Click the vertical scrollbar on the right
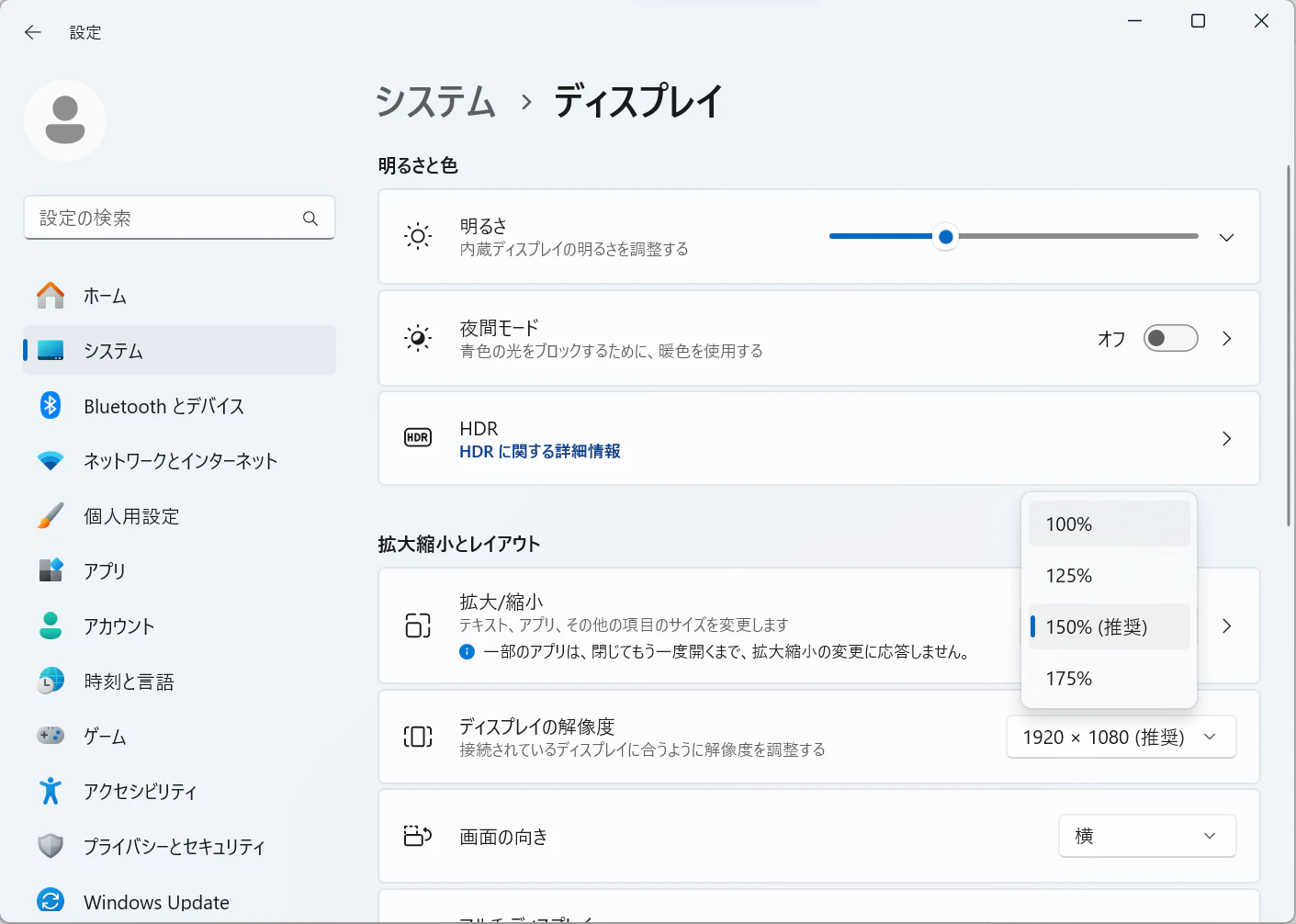The height and width of the screenshot is (924, 1296). point(1288,345)
